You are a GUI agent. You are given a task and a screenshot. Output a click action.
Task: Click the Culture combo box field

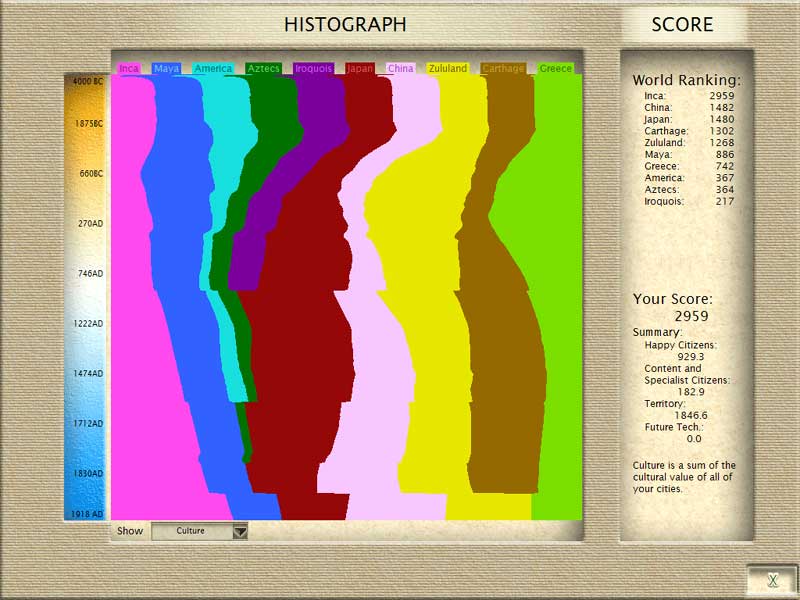click(x=191, y=531)
